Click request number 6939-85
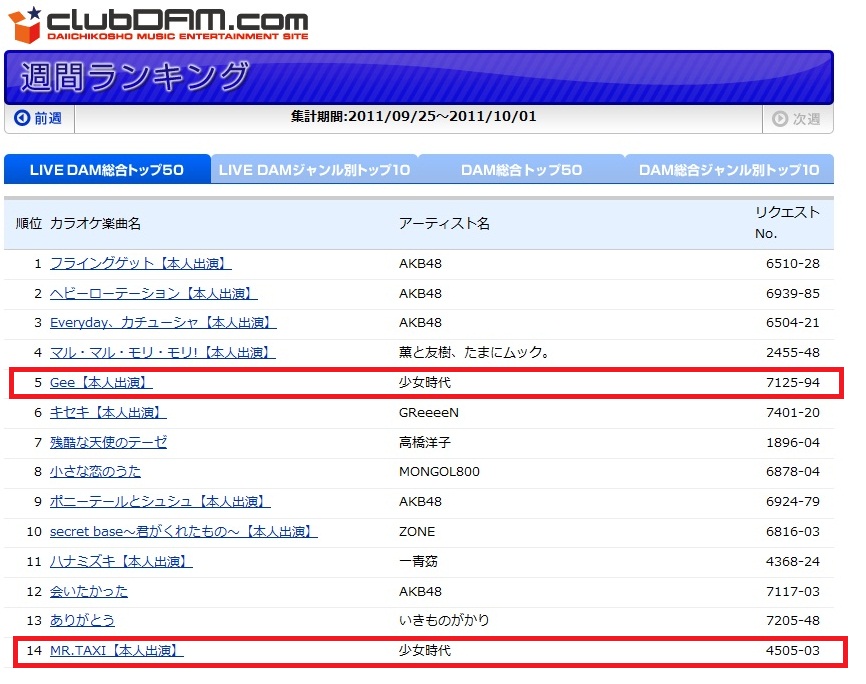 click(793, 293)
